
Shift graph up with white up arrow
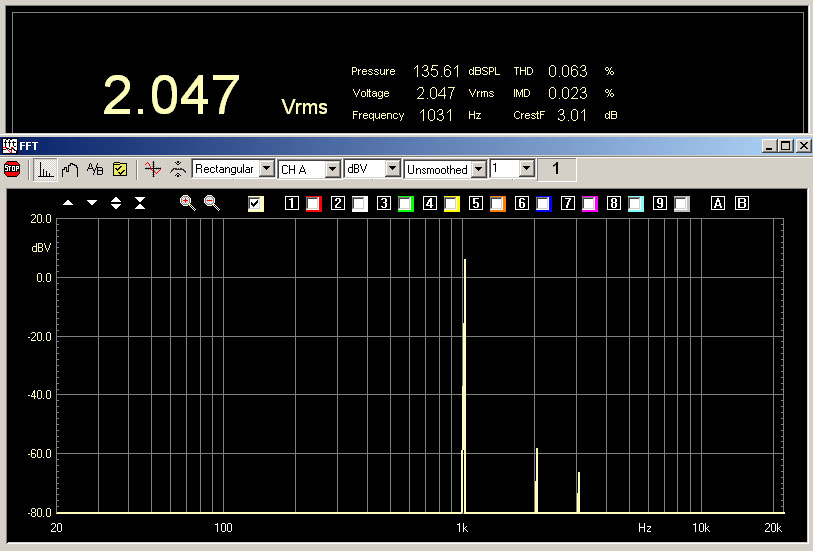pos(68,203)
